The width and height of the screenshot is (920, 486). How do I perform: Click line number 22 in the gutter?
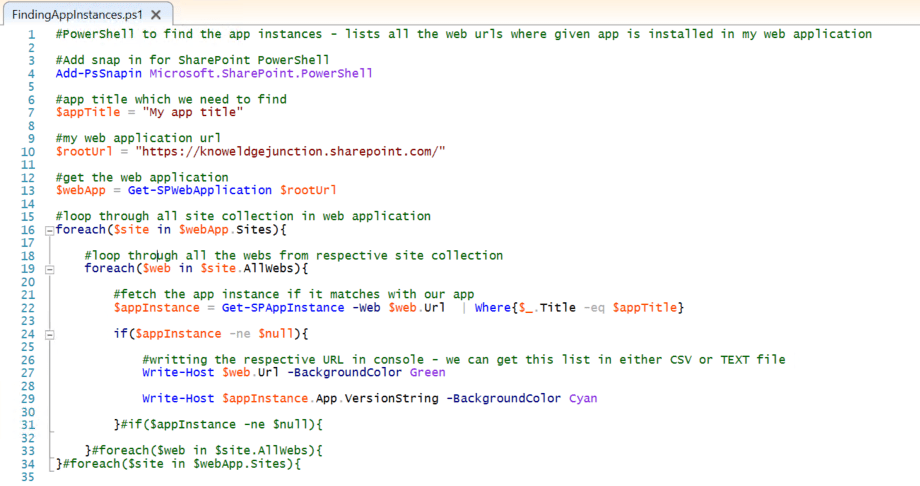(28, 308)
